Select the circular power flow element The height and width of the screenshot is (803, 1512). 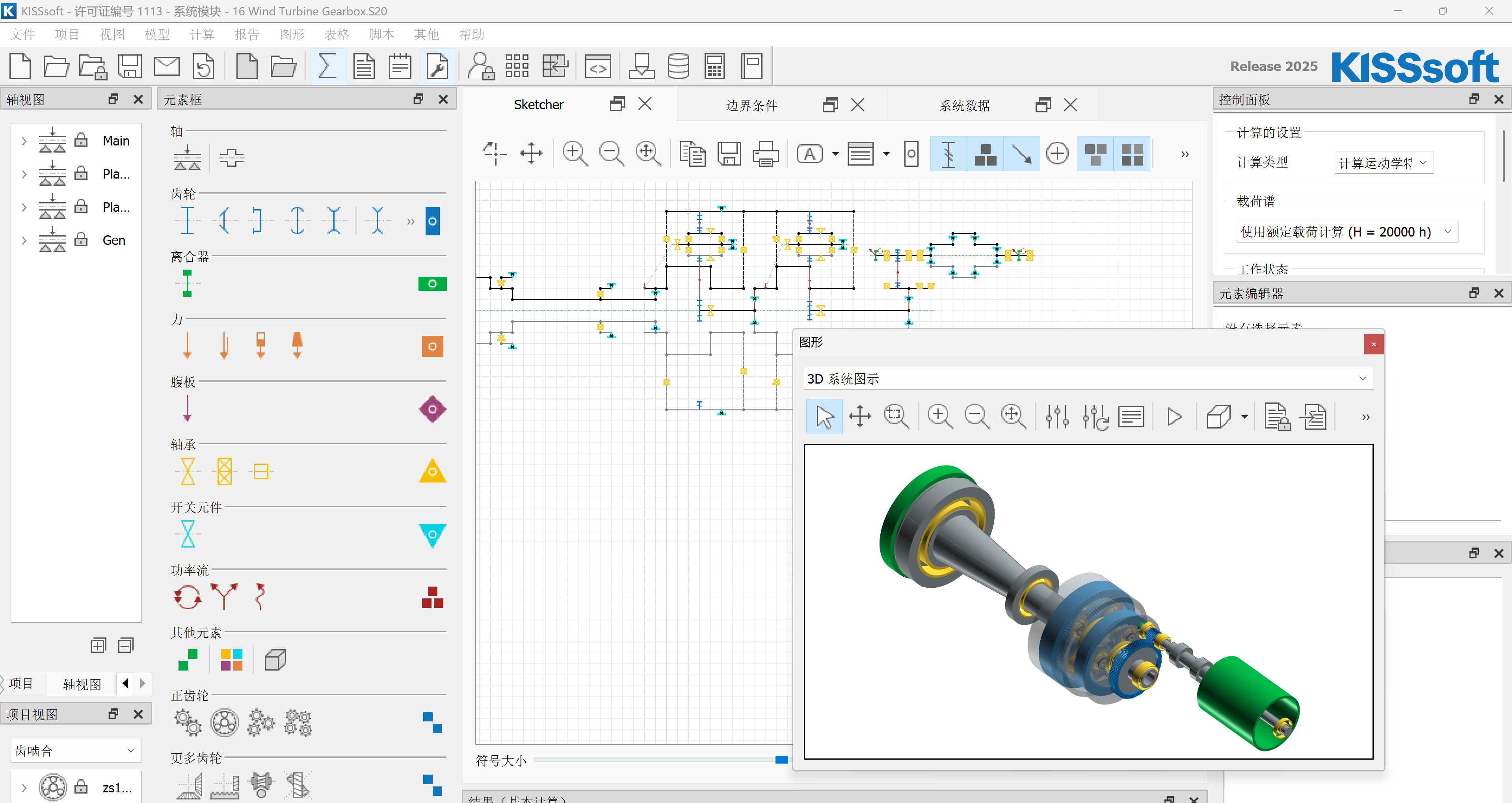click(187, 597)
